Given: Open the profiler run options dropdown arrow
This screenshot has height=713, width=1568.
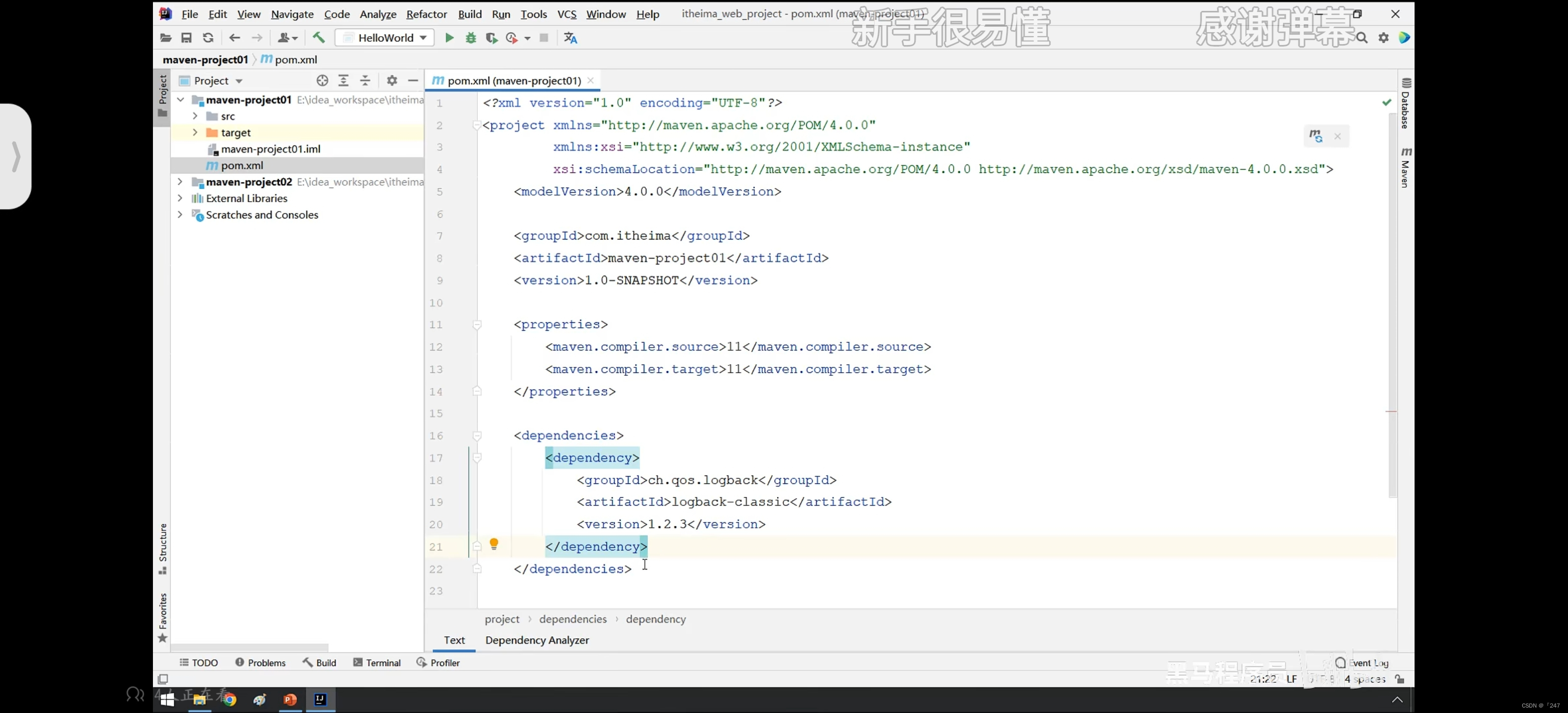Looking at the screenshot, I should click(x=527, y=38).
